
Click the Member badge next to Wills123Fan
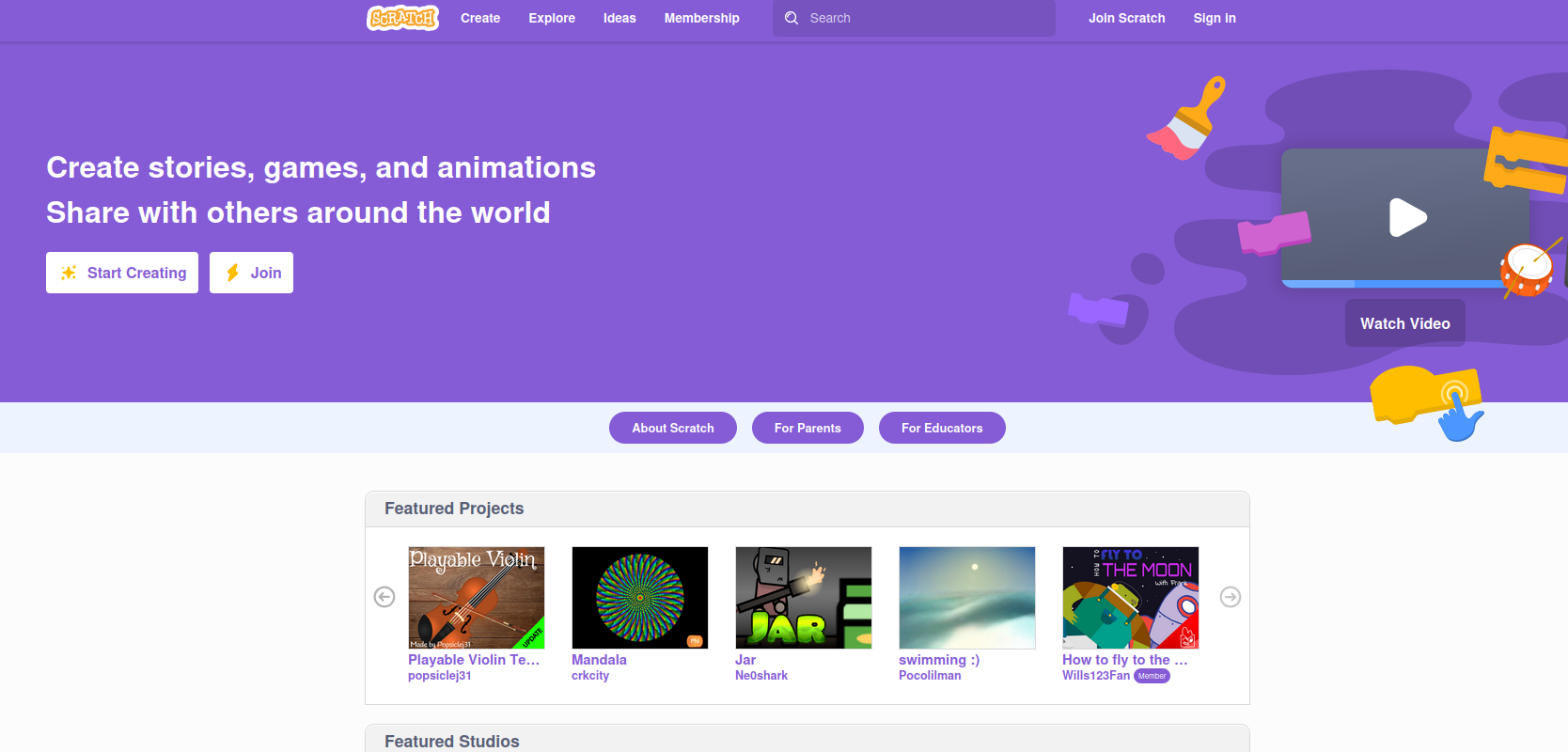coord(1152,676)
